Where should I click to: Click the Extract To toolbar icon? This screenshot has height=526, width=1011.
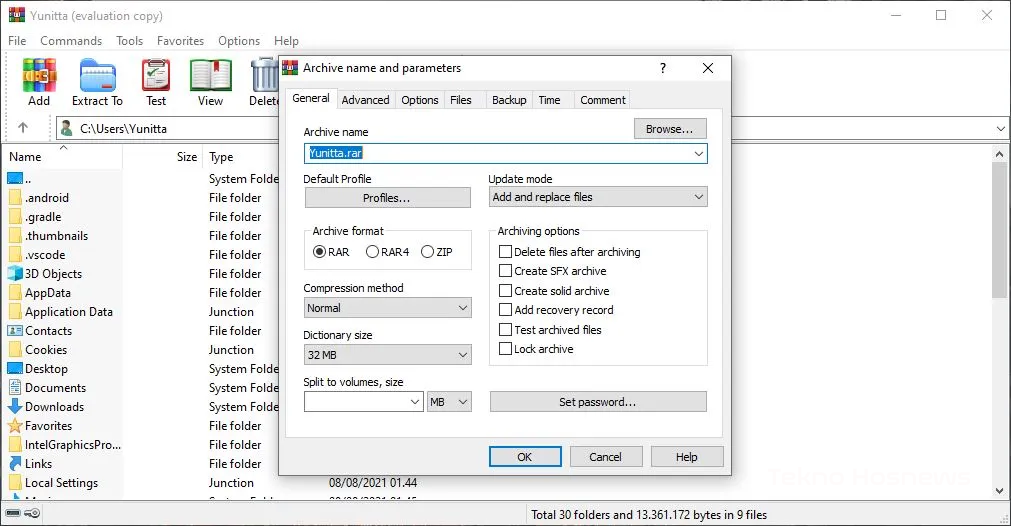coord(97,75)
